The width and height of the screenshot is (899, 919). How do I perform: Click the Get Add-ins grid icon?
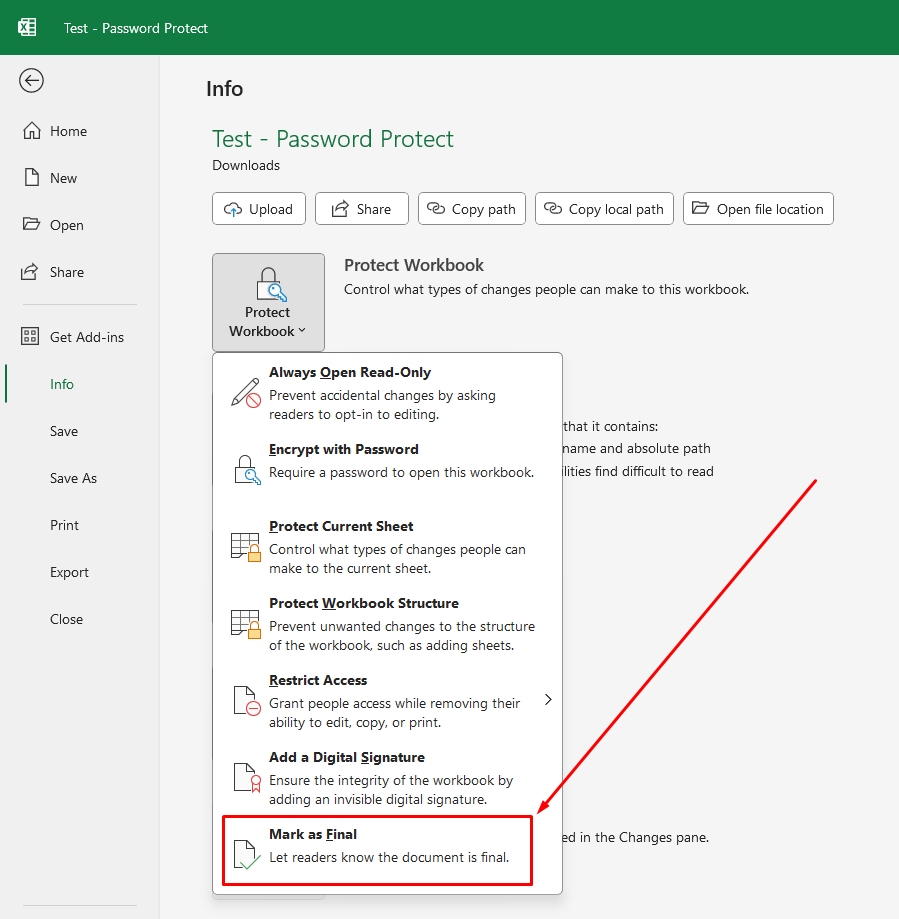30,336
